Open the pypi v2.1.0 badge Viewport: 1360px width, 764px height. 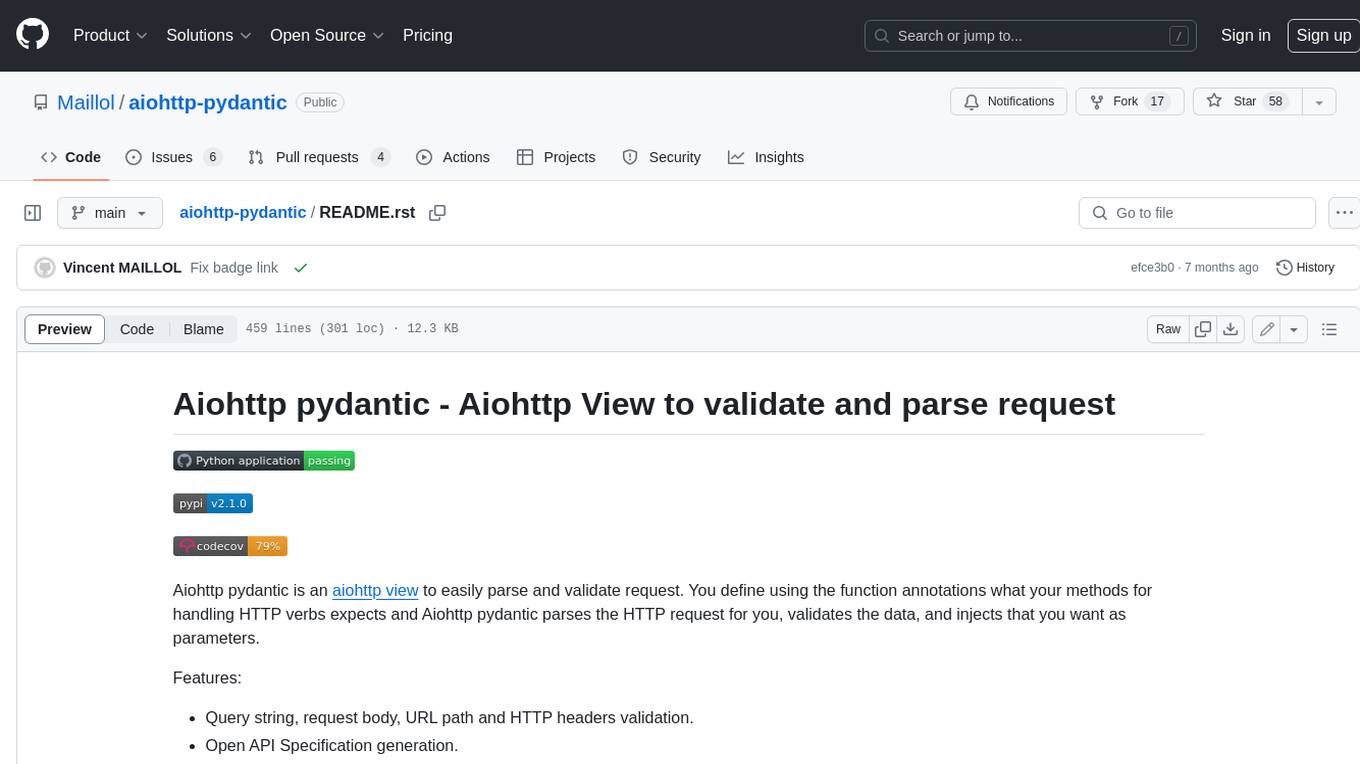(213, 503)
